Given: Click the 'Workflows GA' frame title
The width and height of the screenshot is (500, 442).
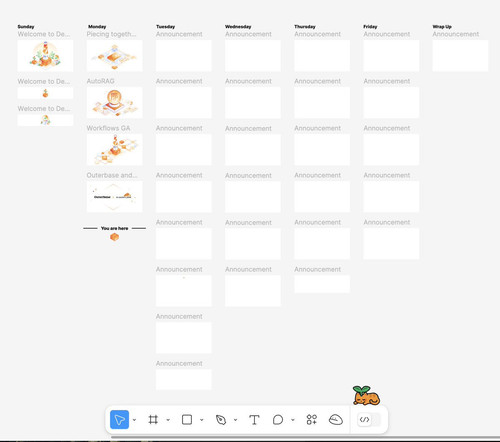Looking at the screenshot, I should (108, 128).
